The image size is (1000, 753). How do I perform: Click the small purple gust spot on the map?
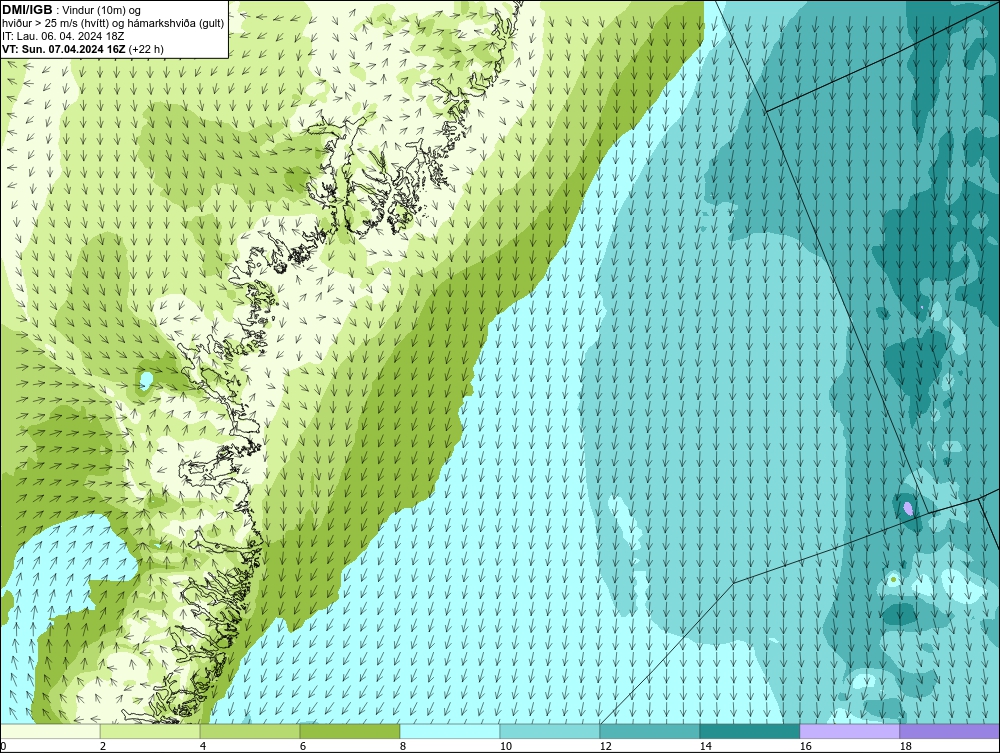(x=908, y=508)
